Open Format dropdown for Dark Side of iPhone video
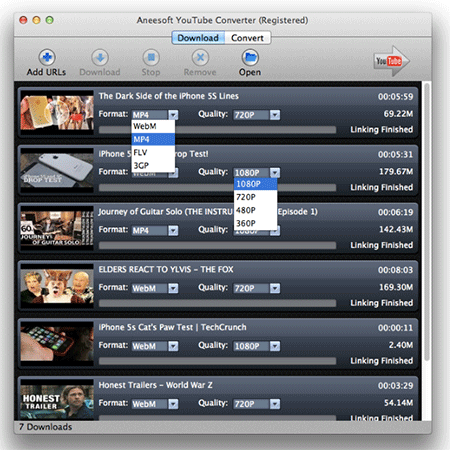Viewport: 450px width, 450px height. click(x=155, y=115)
